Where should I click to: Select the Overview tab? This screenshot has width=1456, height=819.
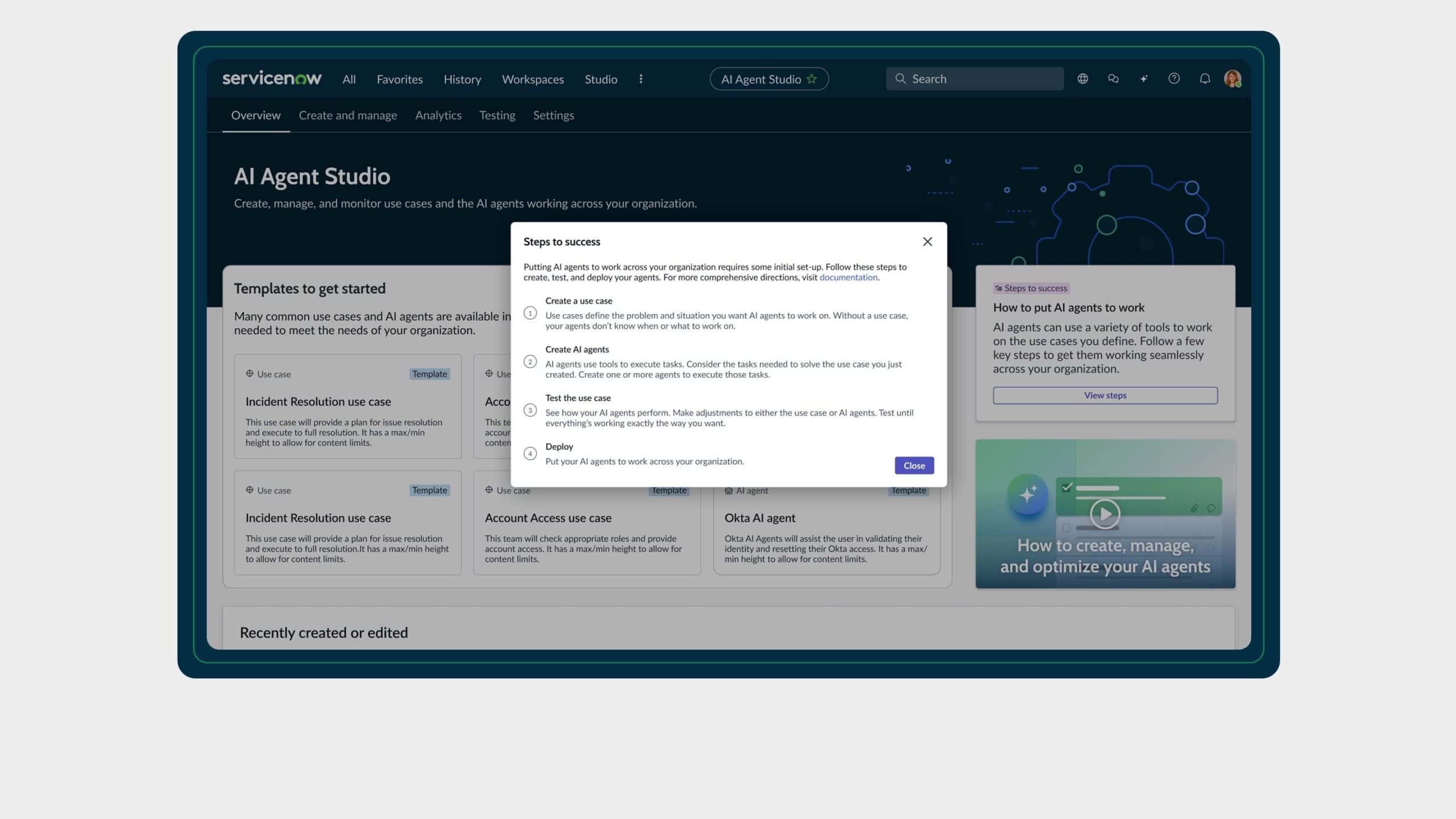click(256, 115)
